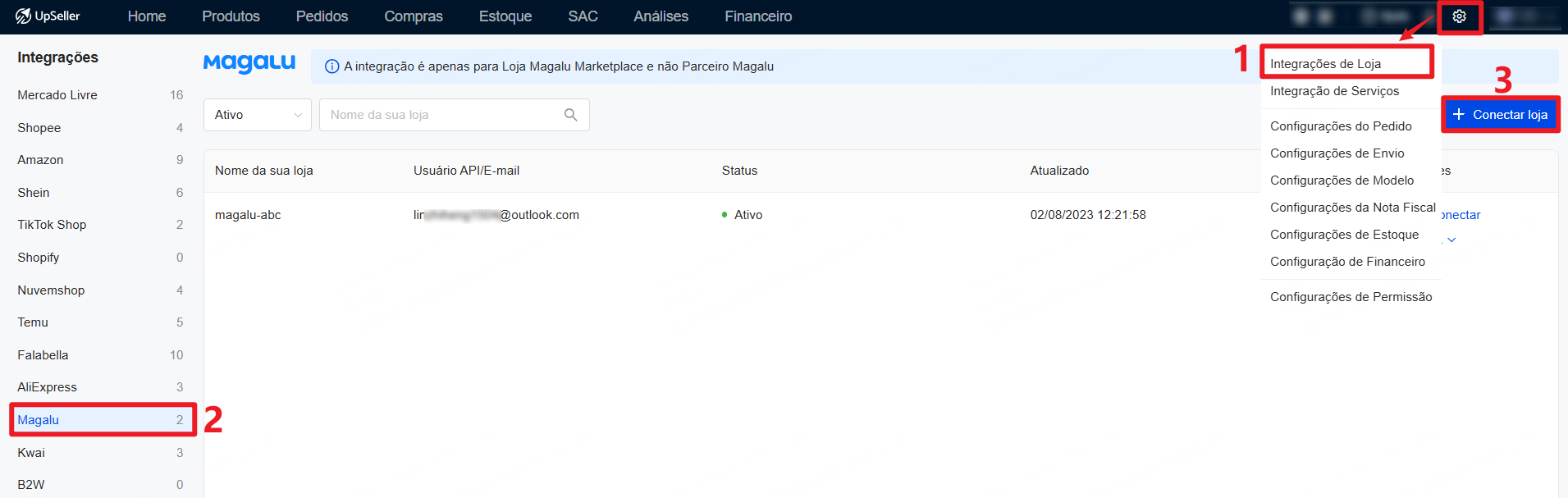Open the Produtos menu

231,16
